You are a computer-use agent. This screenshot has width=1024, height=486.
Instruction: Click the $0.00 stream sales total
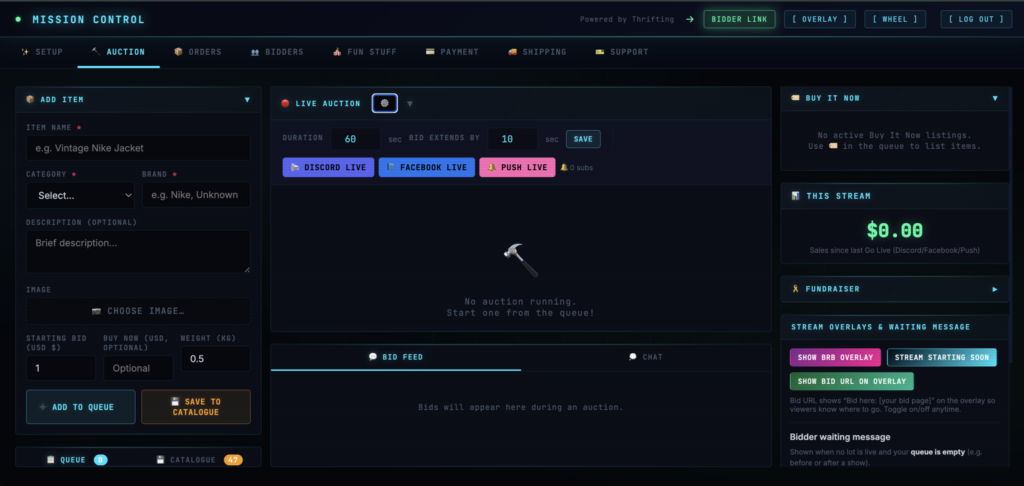point(895,230)
